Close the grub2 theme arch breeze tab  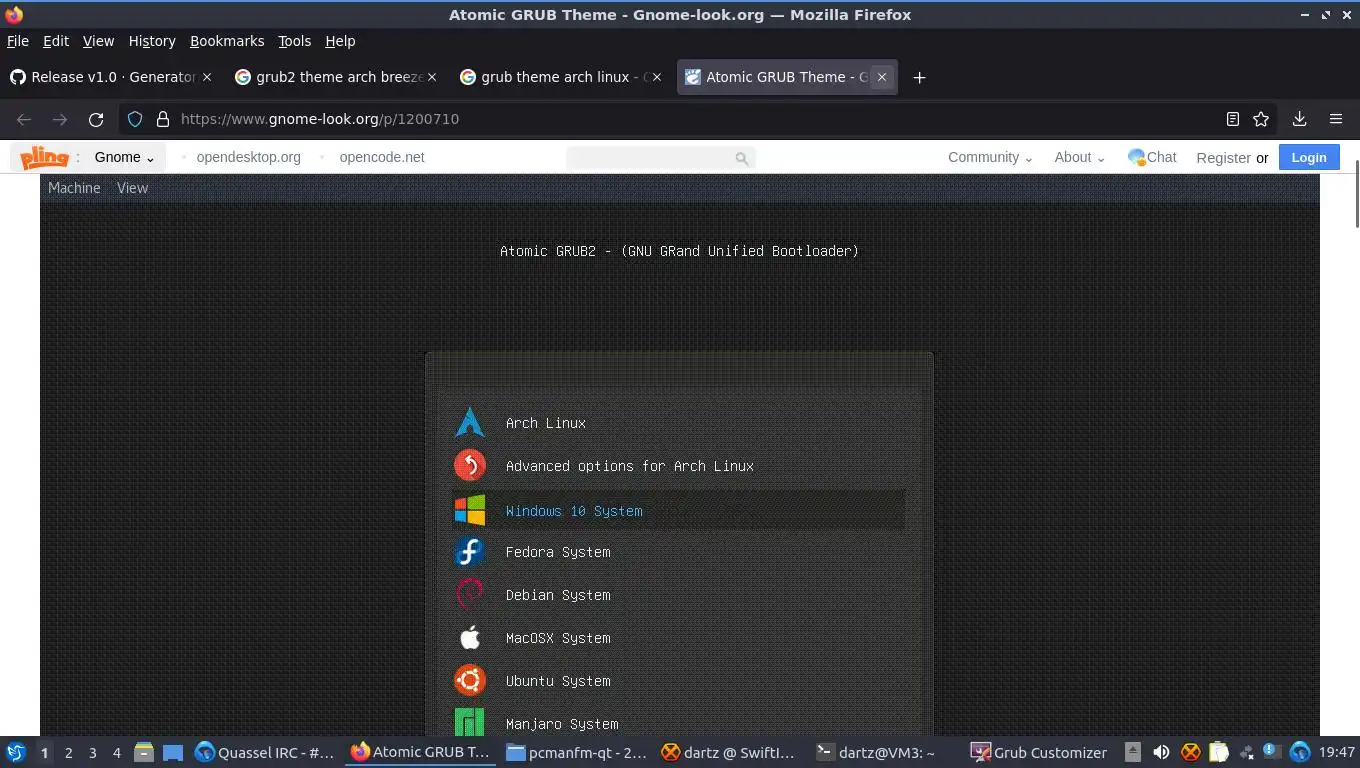coord(432,77)
